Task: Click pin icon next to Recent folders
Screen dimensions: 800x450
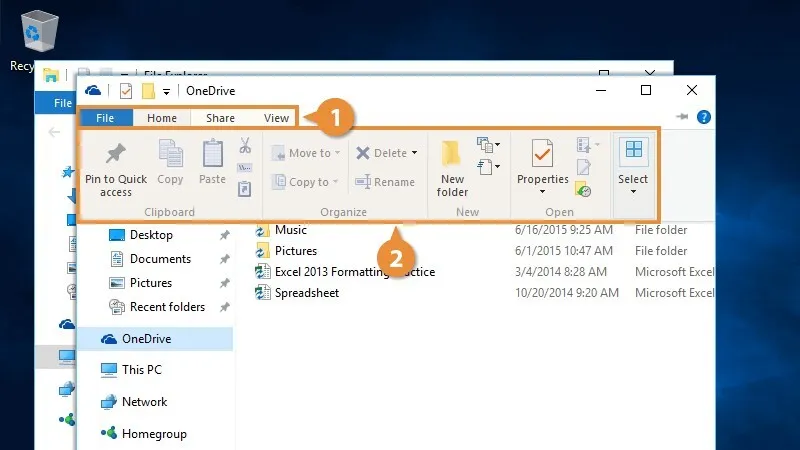Action: point(224,307)
